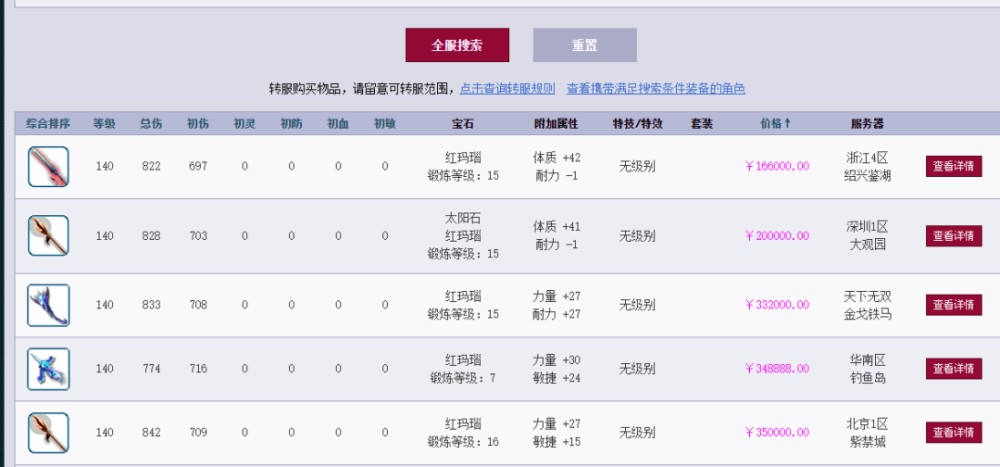View details for the 北京1区 紫禁城 item
Screen dimensions: 1000x467
(954, 433)
